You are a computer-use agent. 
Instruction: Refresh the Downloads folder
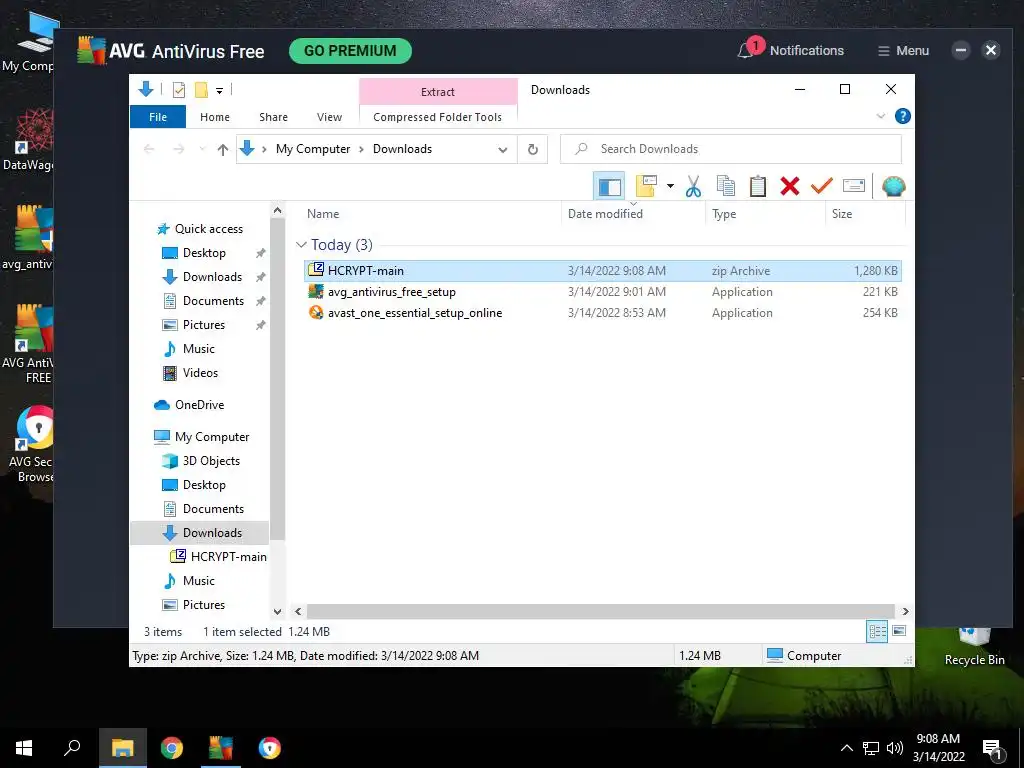(532, 150)
